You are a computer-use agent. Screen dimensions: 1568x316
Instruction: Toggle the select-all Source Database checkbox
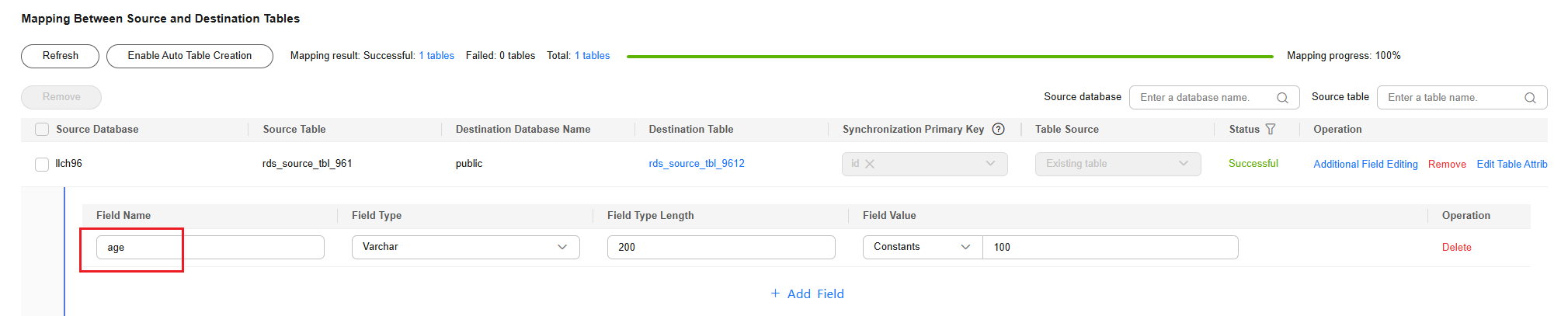[x=42, y=130]
